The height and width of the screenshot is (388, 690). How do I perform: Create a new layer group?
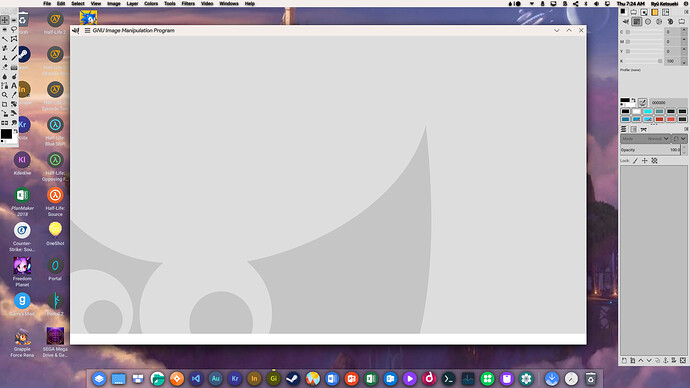[x=632, y=360]
